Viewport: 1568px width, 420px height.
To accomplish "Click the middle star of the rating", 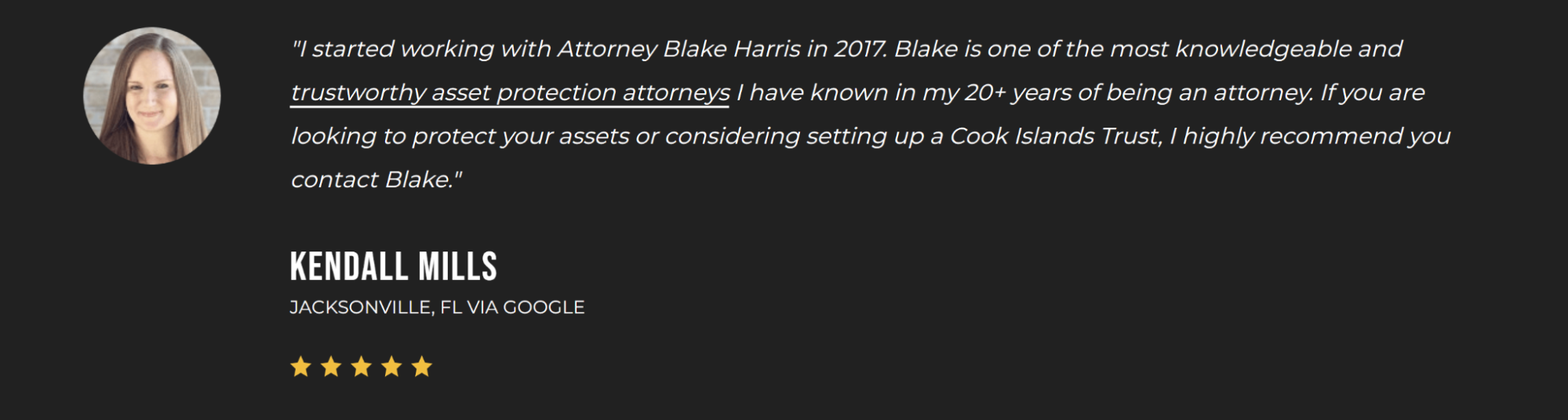I will (361, 366).
